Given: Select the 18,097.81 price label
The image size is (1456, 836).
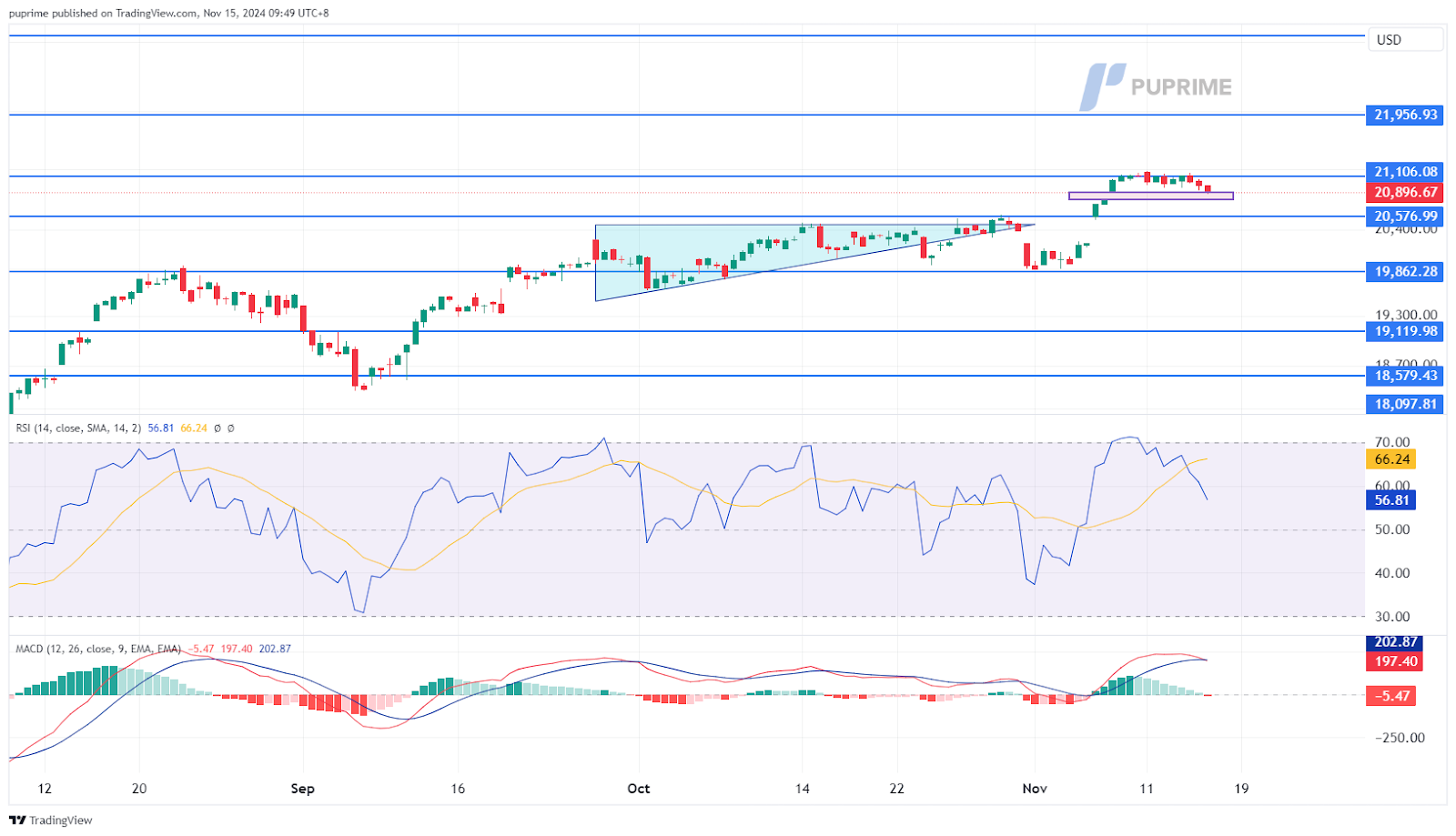Looking at the screenshot, I should [1405, 404].
